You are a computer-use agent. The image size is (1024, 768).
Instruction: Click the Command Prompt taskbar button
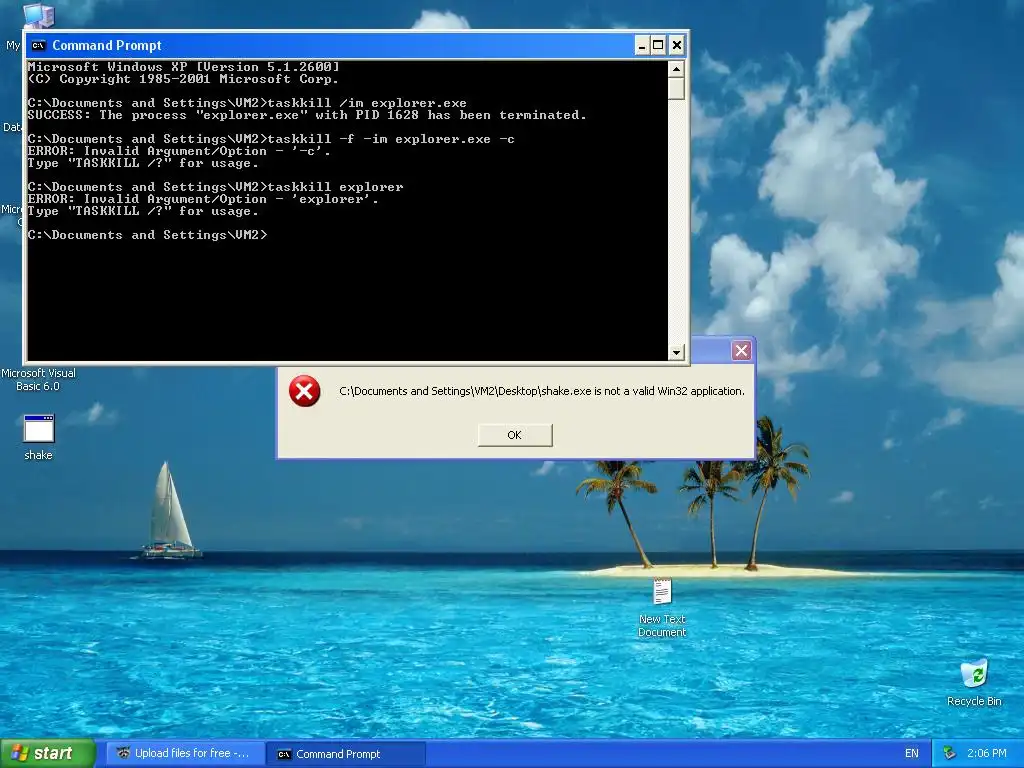click(347, 754)
